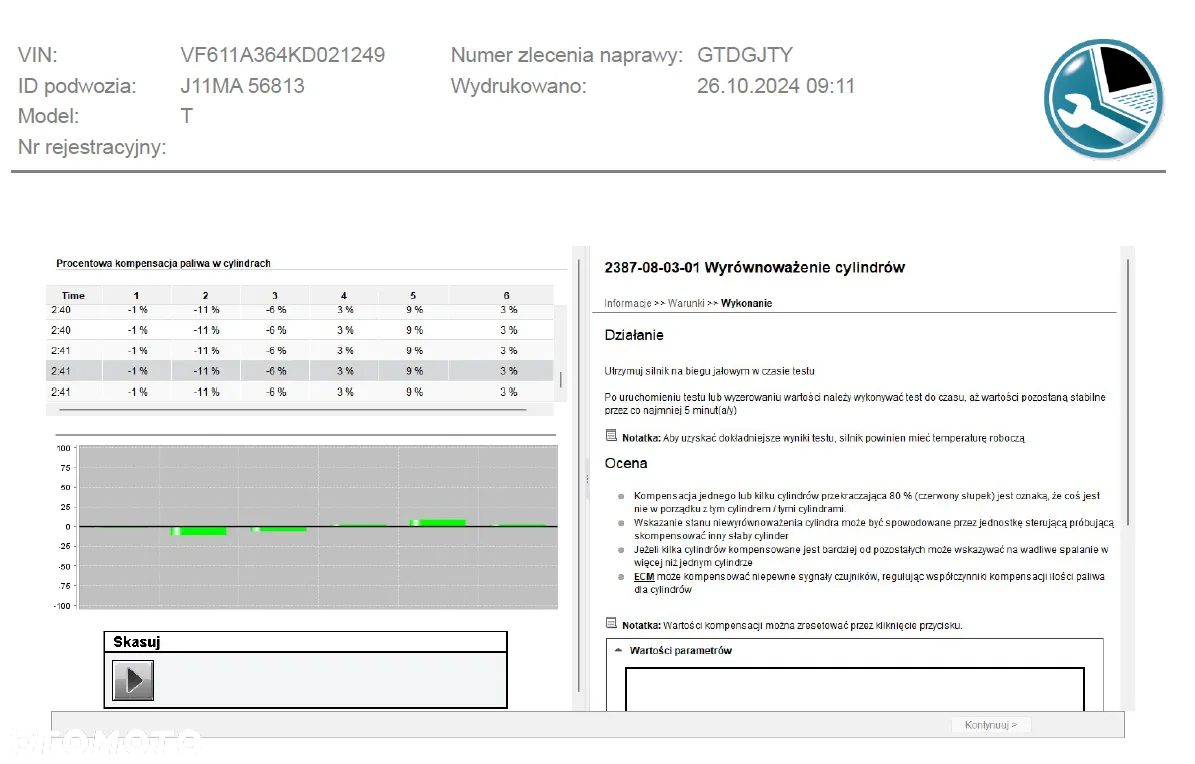This screenshot has height=764, width=1195.
Task: Collapse the Wartości parametrów section
Action: [x=618, y=650]
